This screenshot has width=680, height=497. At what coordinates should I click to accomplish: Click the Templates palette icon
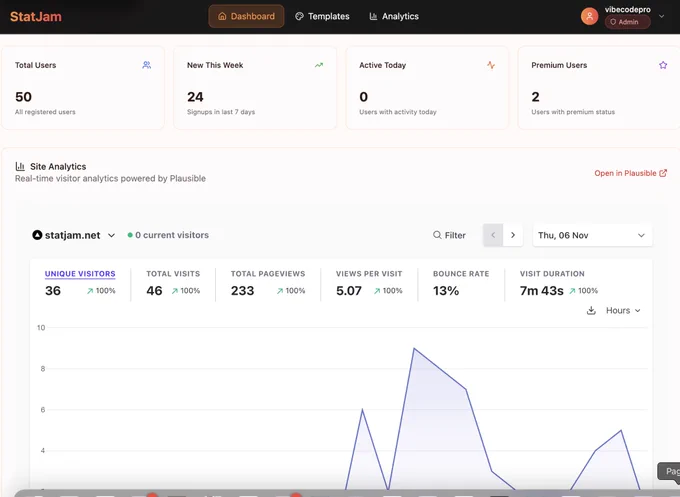pyautogui.click(x=299, y=16)
